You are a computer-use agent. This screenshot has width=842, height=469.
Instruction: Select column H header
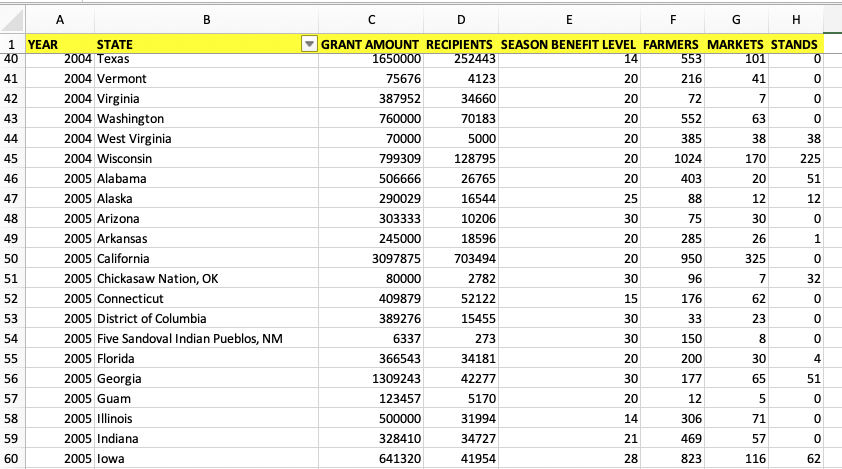(x=797, y=19)
